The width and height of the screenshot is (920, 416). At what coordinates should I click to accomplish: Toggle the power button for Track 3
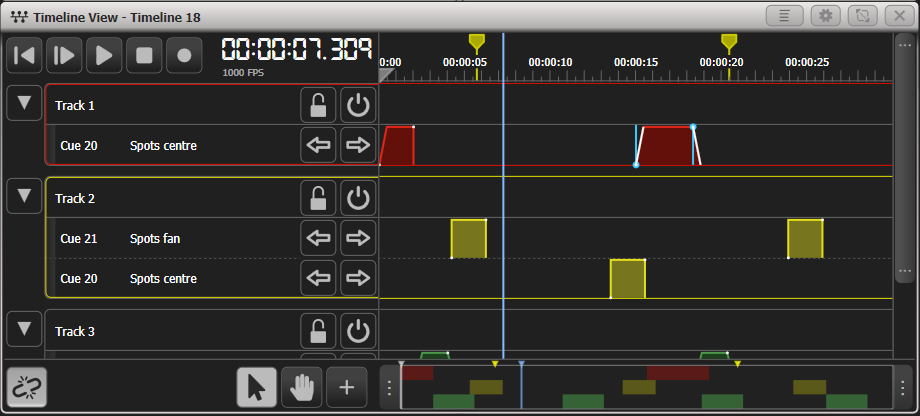pos(358,332)
